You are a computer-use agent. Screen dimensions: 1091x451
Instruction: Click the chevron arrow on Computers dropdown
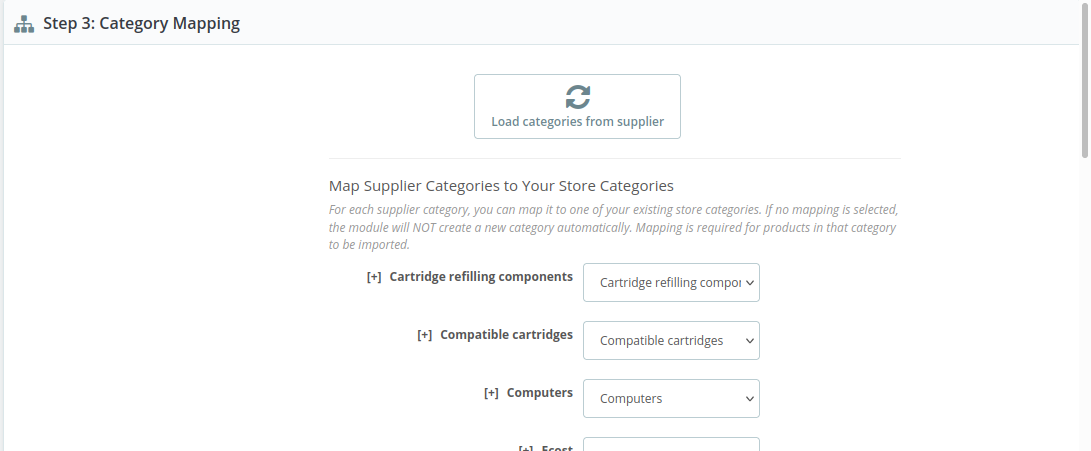pos(750,399)
